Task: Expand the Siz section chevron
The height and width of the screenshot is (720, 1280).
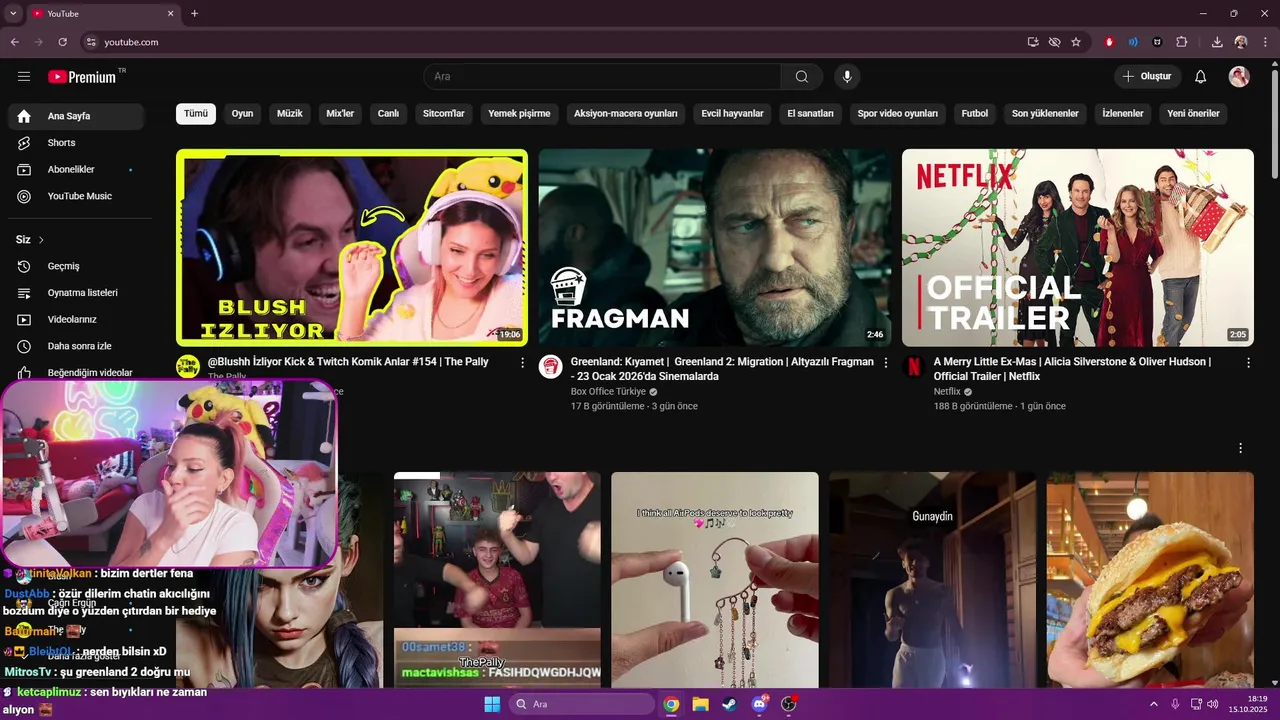Action: click(41, 240)
